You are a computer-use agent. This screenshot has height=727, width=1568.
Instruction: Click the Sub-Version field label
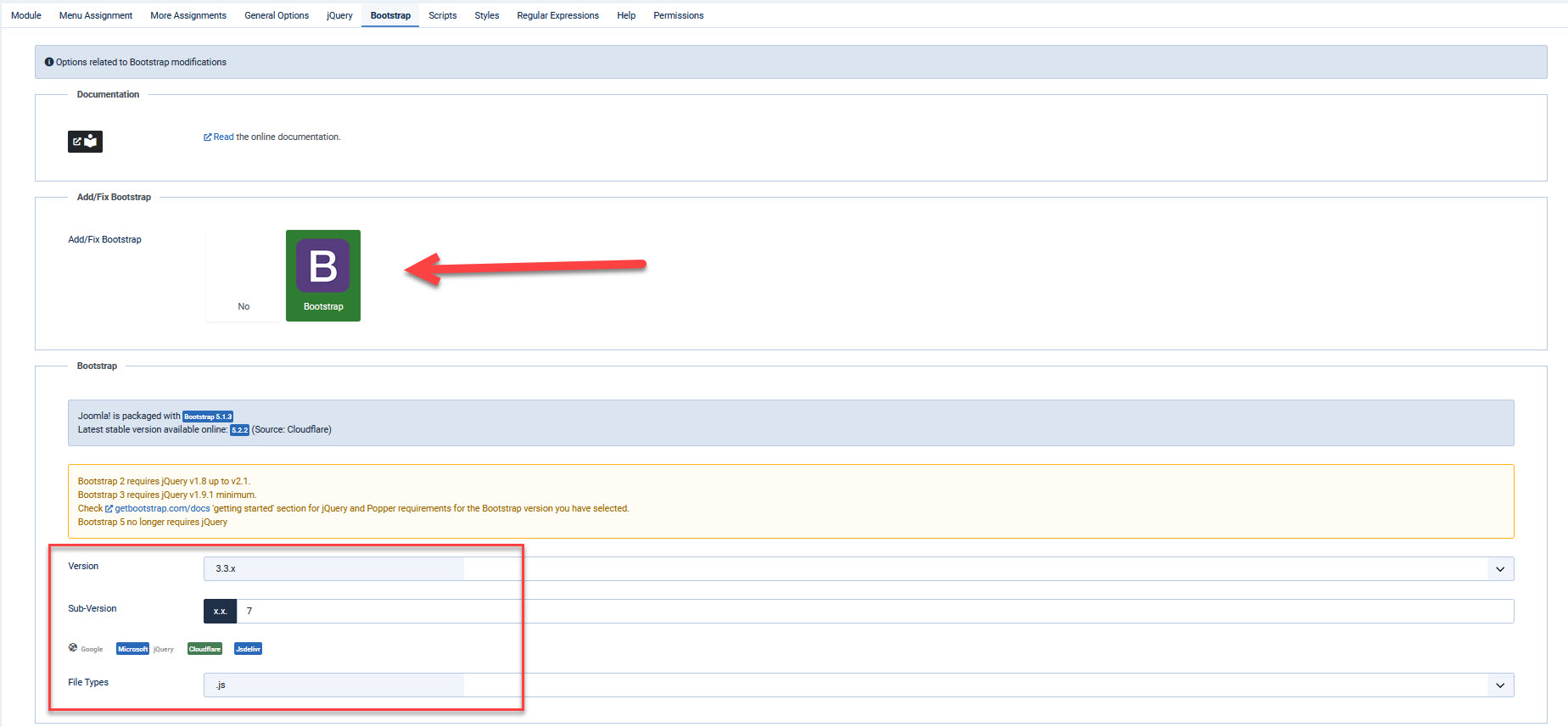coord(92,608)
